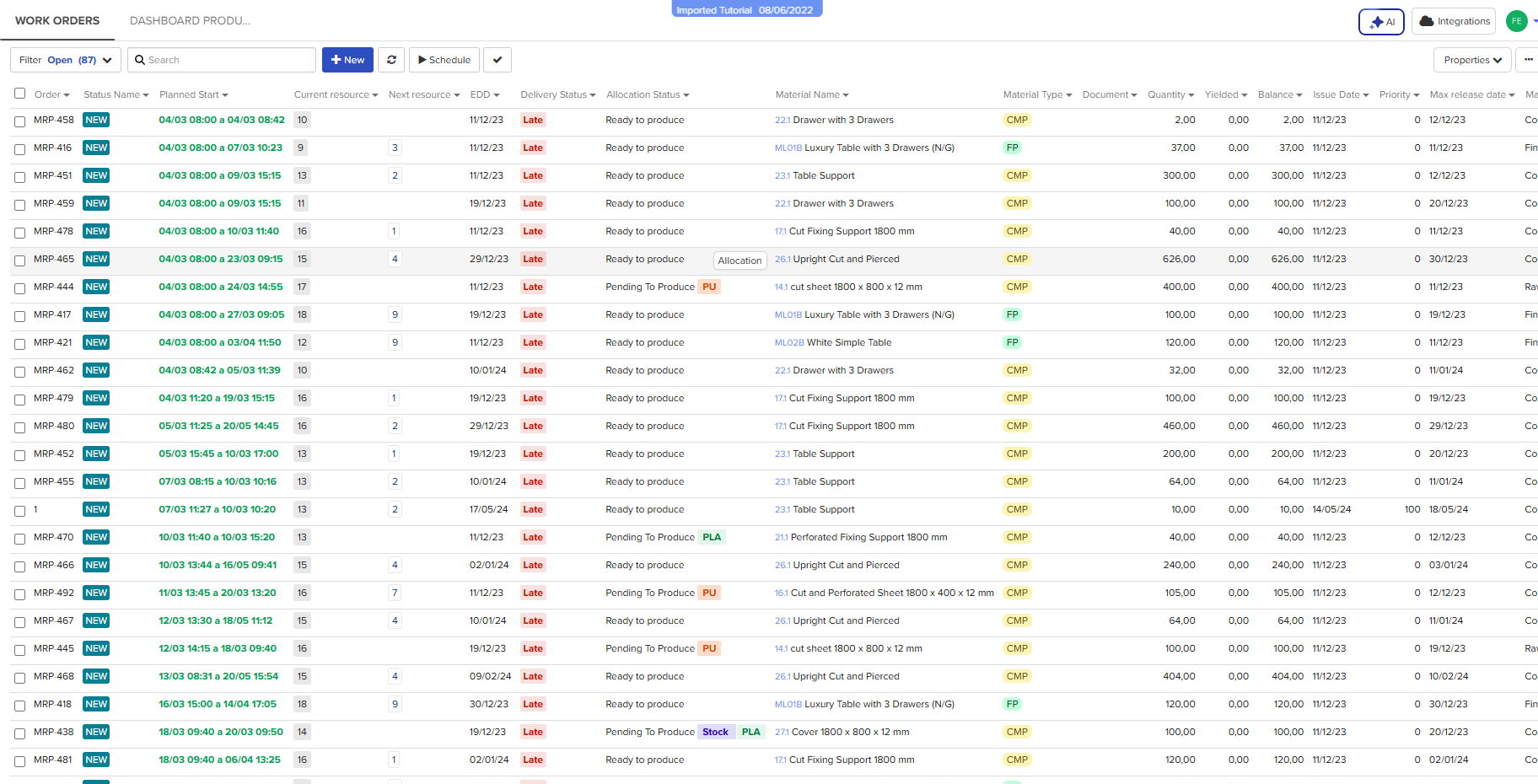Switch to the DASHBOARD PRODU tab
The height and width of the screenshot is (784, 1538).
point(189,20)
